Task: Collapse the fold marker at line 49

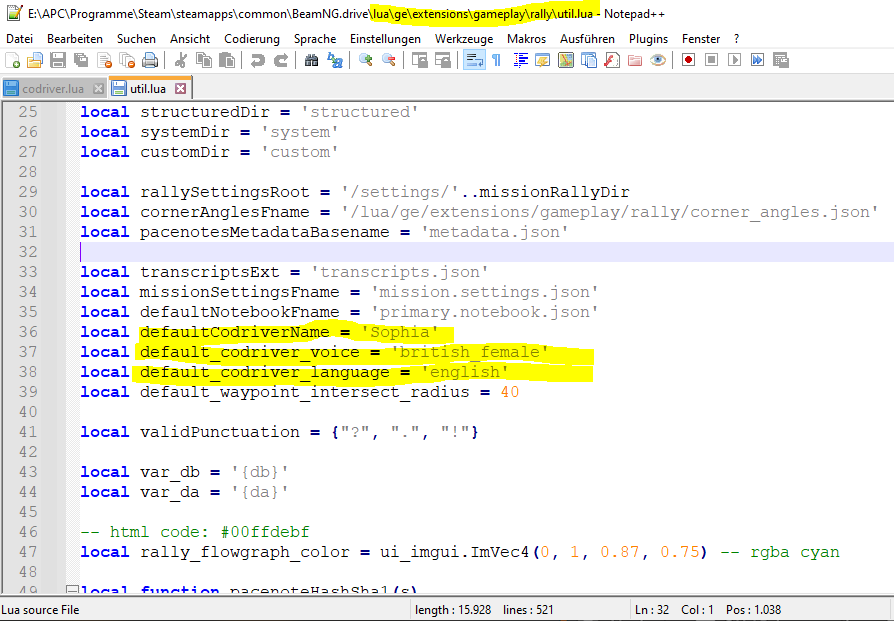Action: point(71,590)
